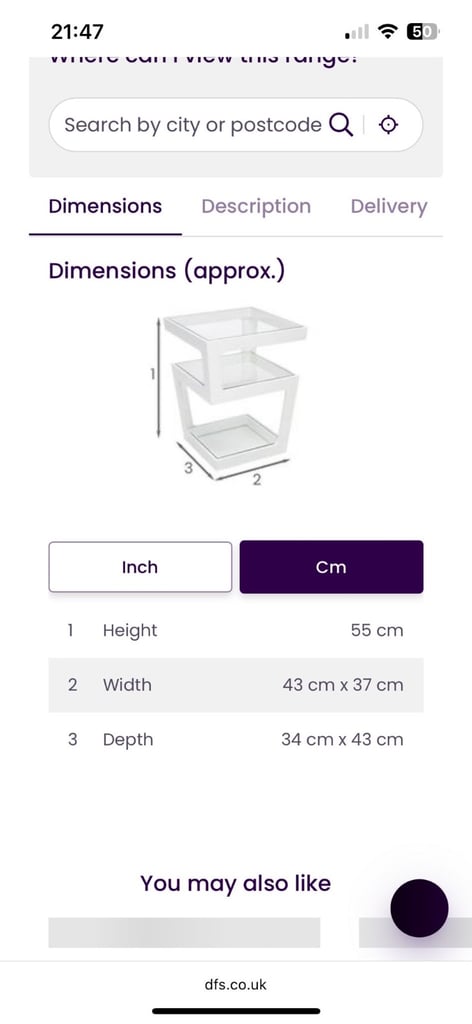Select the Width 43 cm x 37 cm row
This screenshot has height=1024, width=472.
pos(236,685)
